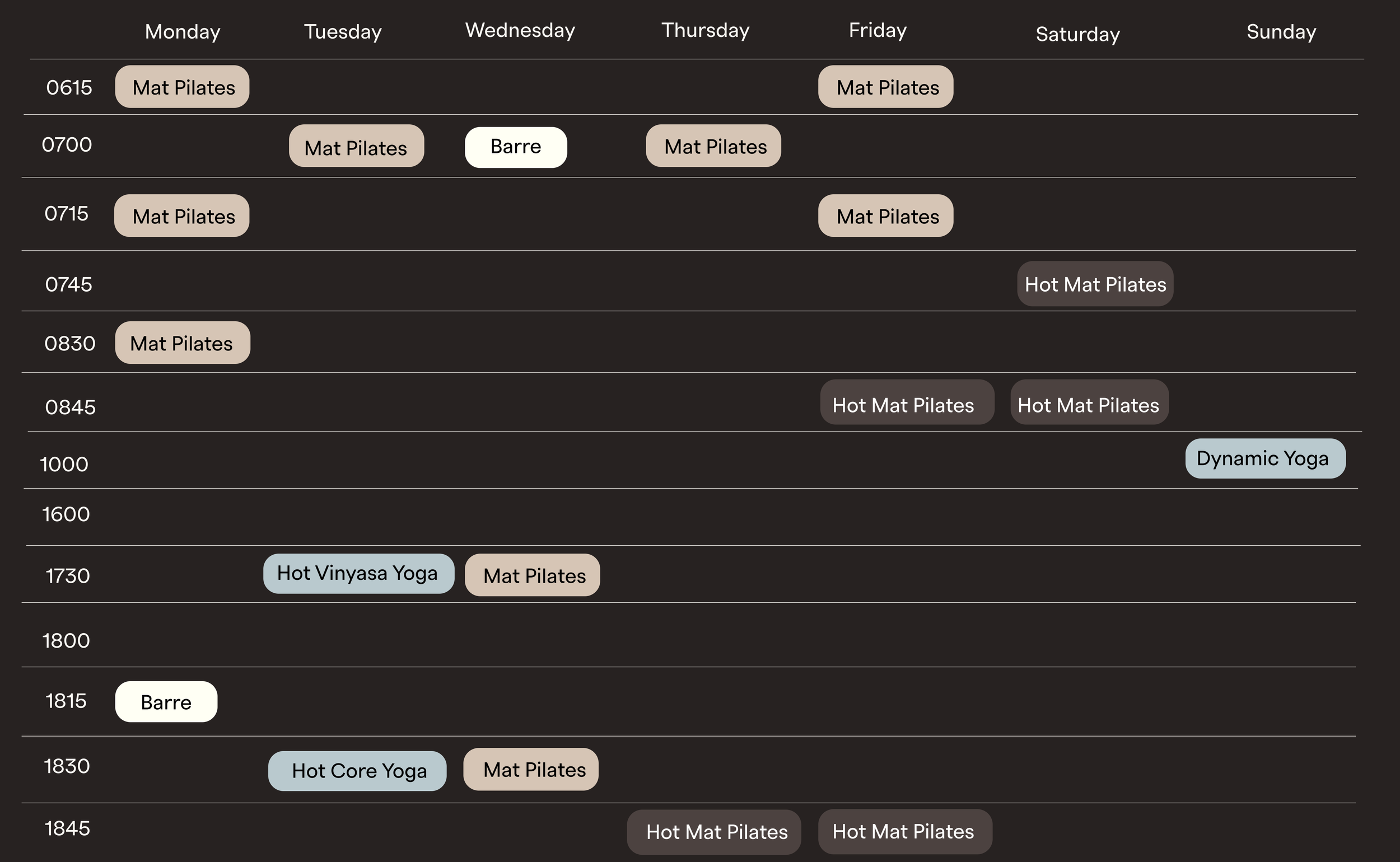Open Monday 1815 Barre class

pos(166,702)
